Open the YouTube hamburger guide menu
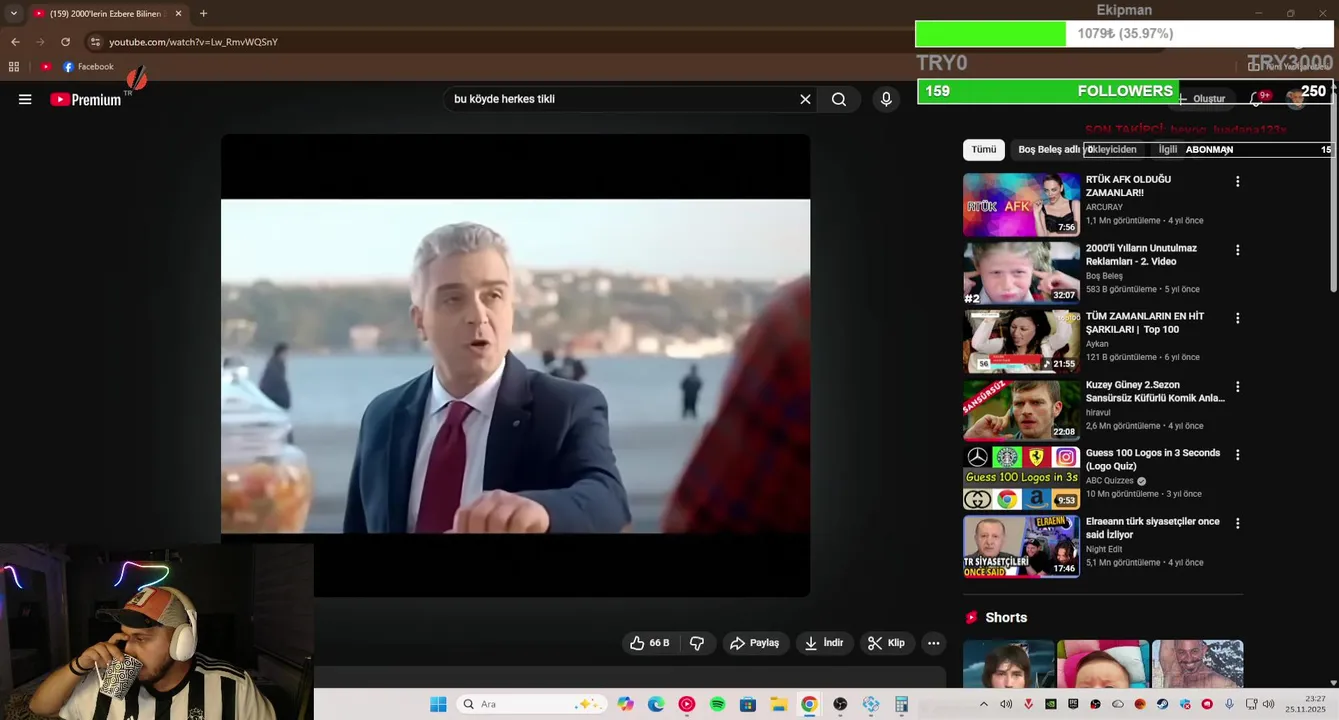 pyautogui.click(x=25, y=99)
